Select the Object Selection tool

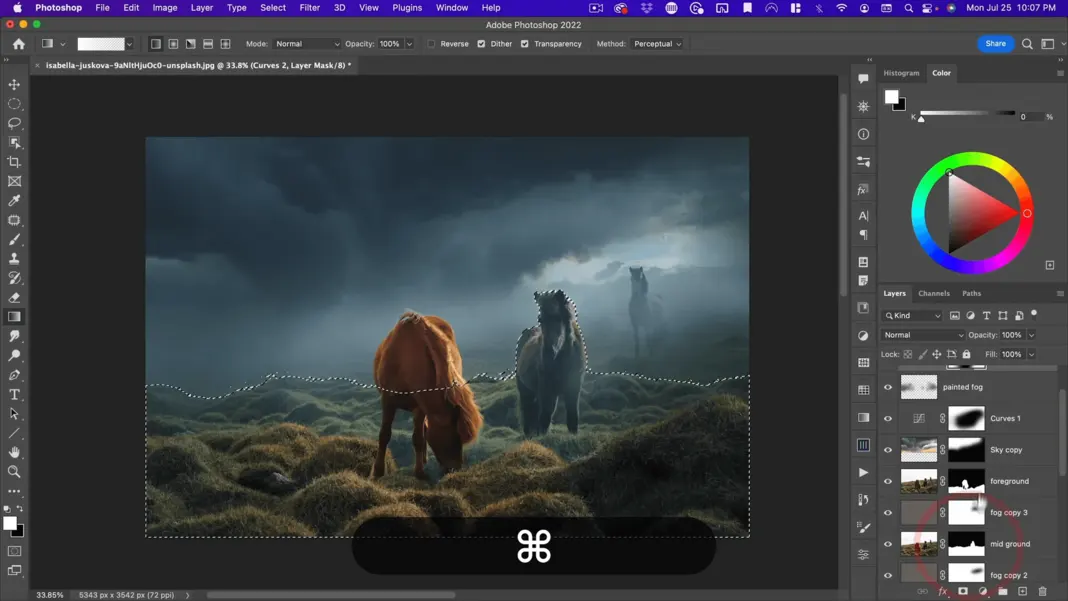(14, 142)
